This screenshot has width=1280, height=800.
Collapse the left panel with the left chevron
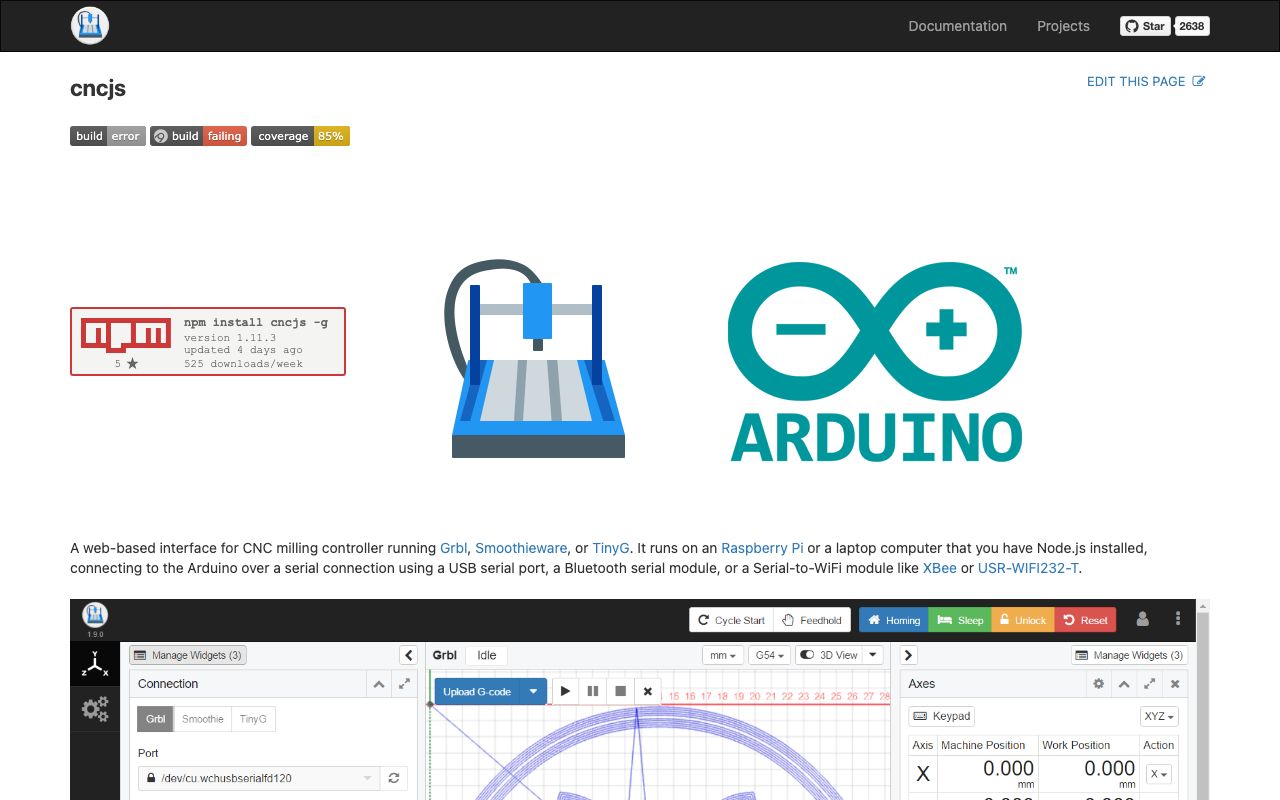point(408,655)
